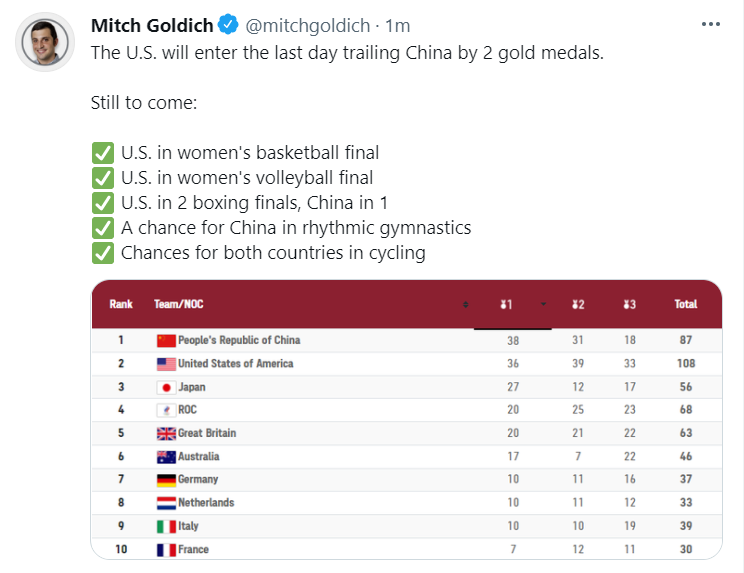Click the green checkmark beside boxing finals line
This screenshot has width=744, height=573.
tap(102, 203)
